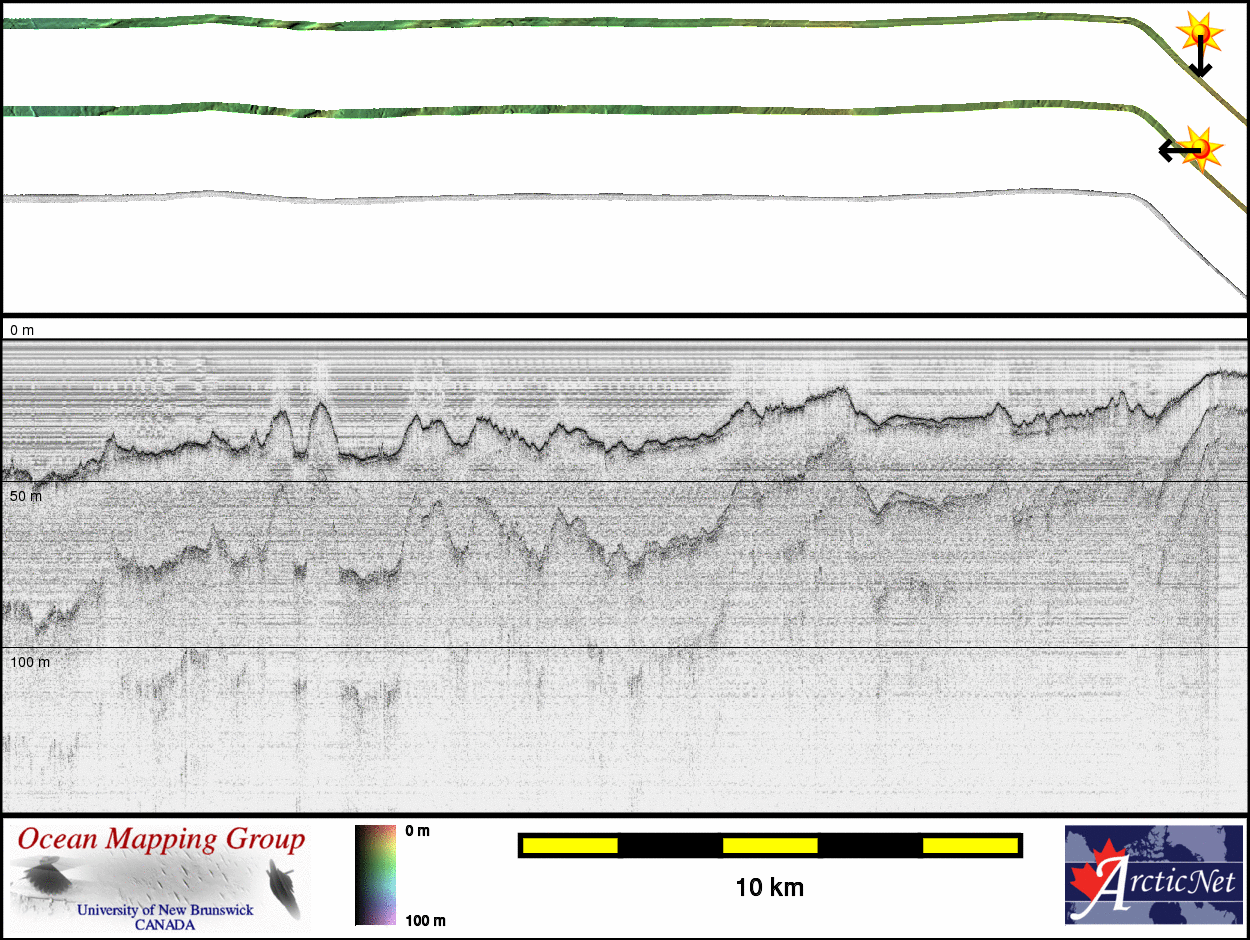Click the first yellow scale bar segment
Screen dimensions: 1250x940
click(569, 846)
